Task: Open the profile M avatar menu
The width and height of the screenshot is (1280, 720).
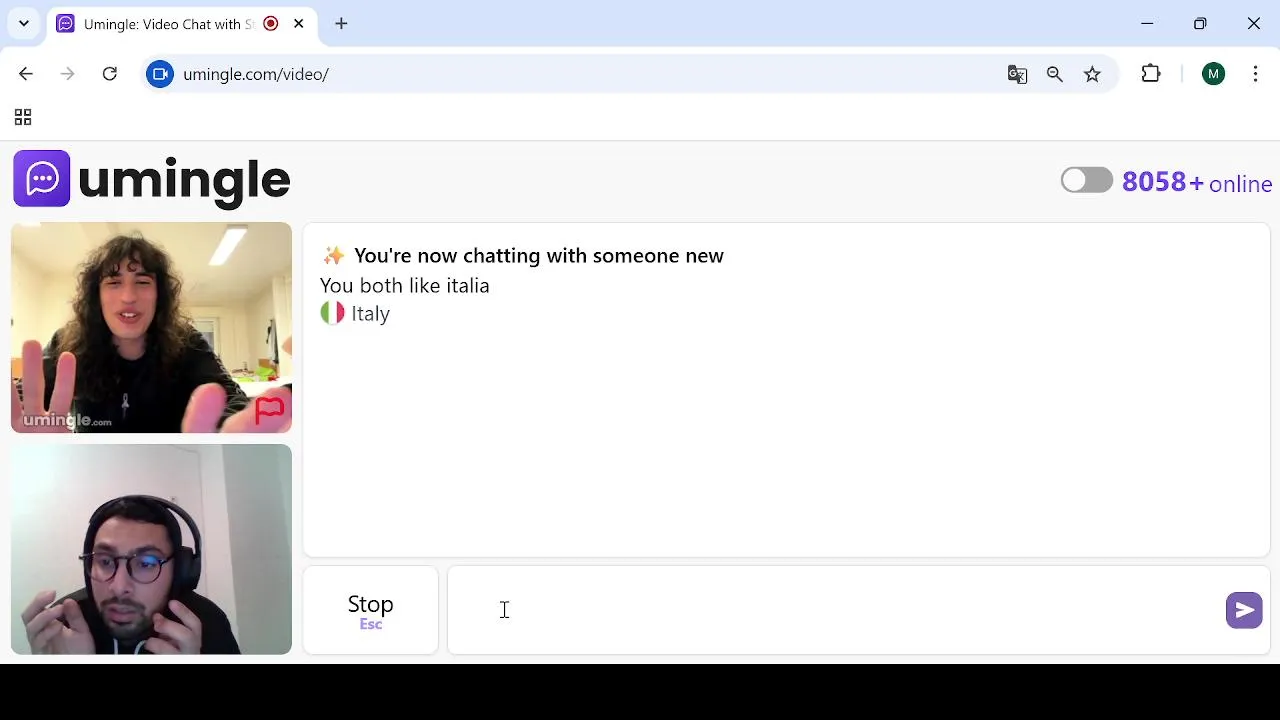Action: [1213, 74]
